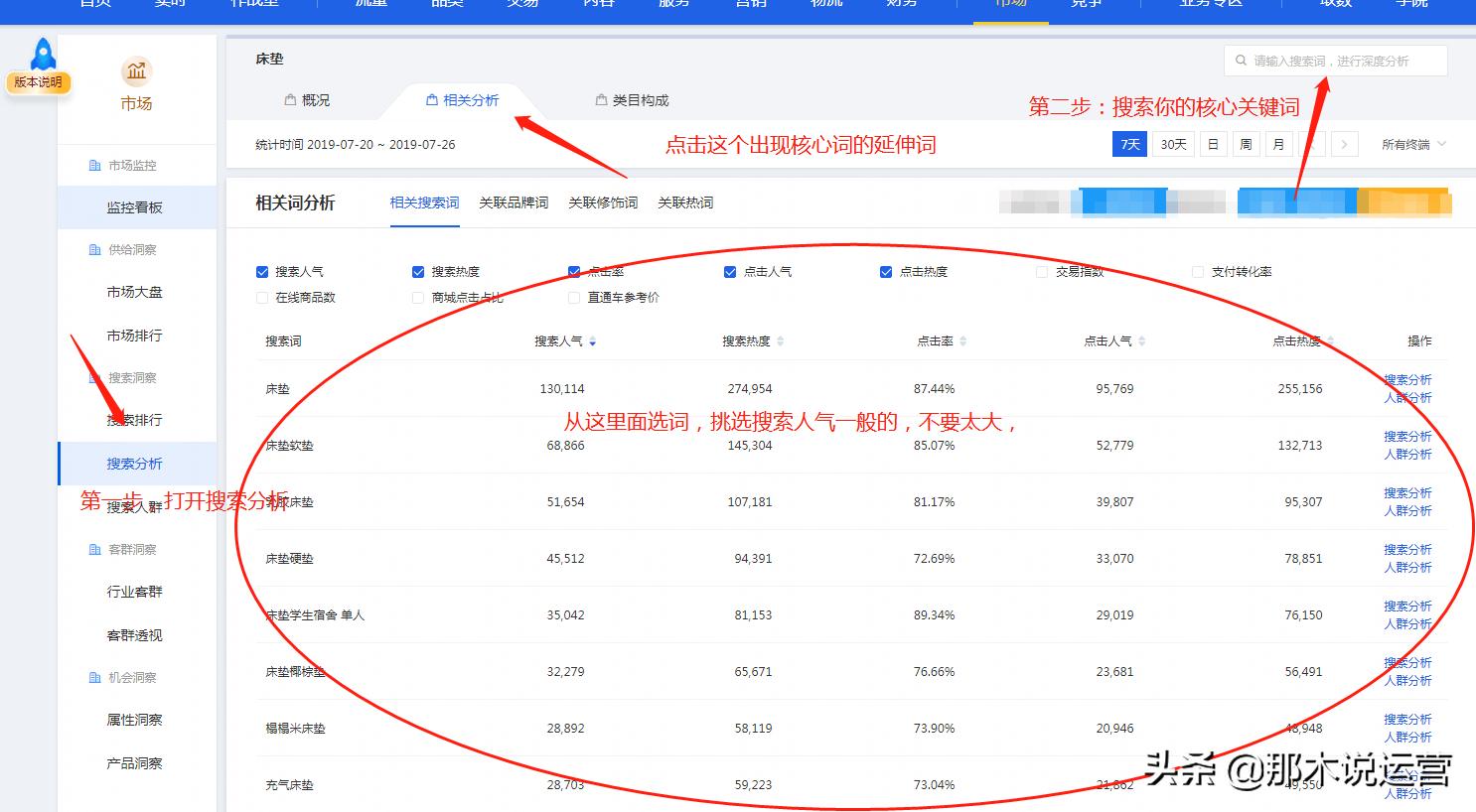Open the 所有终端 dropdown

click(x=1412, y=144)
